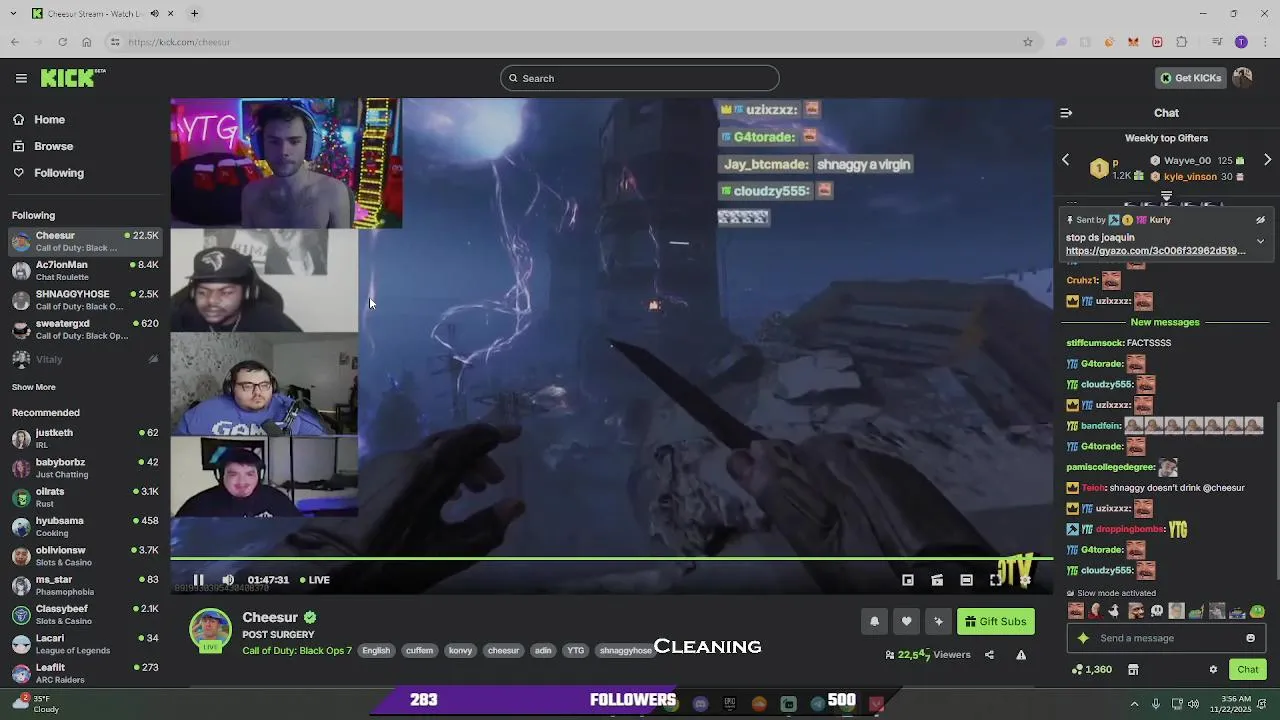Enter fullscreen mode on the video
Viewport: 1280px width, 720px height.
[x=996, y=580]
